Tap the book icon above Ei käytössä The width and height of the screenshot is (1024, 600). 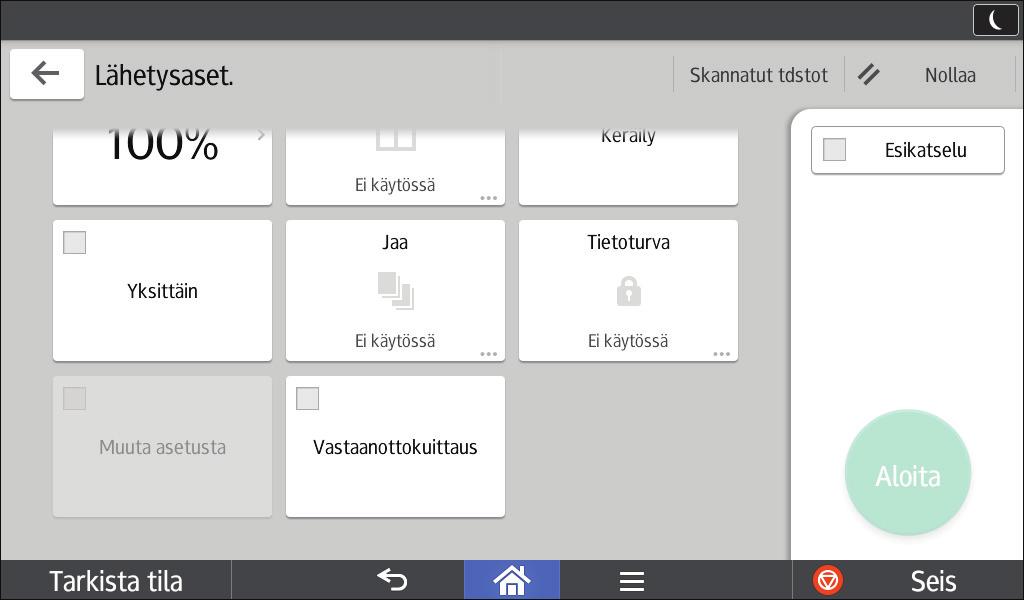point(395,139)
